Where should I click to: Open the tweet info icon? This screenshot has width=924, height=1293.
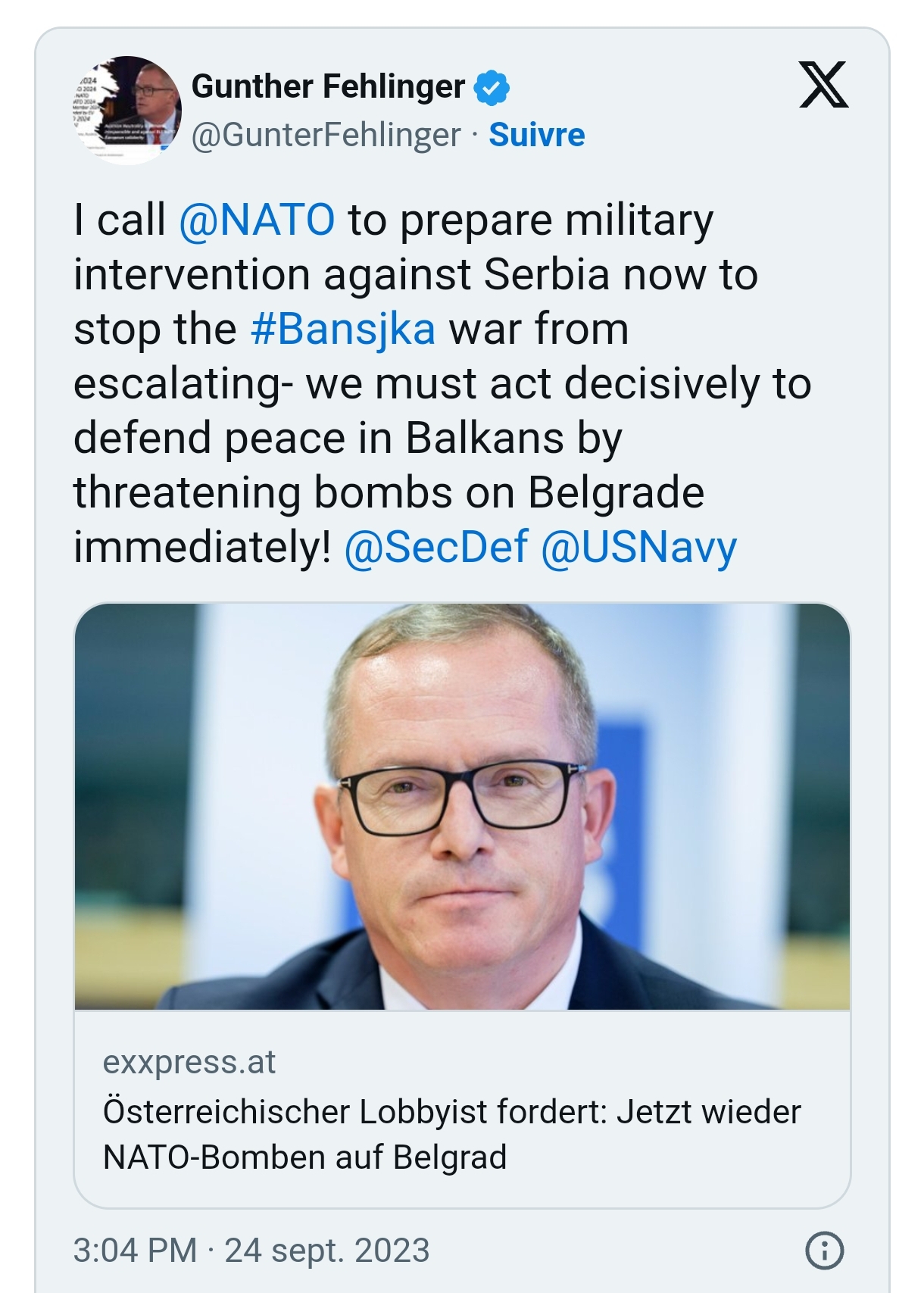tap(824, 1251)
